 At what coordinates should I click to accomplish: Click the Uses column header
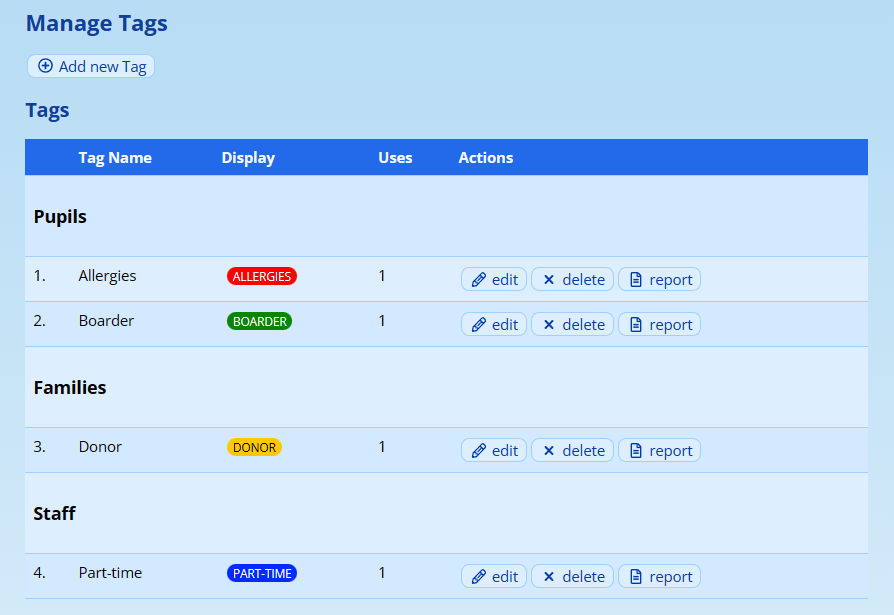click(x=395, y=158)
